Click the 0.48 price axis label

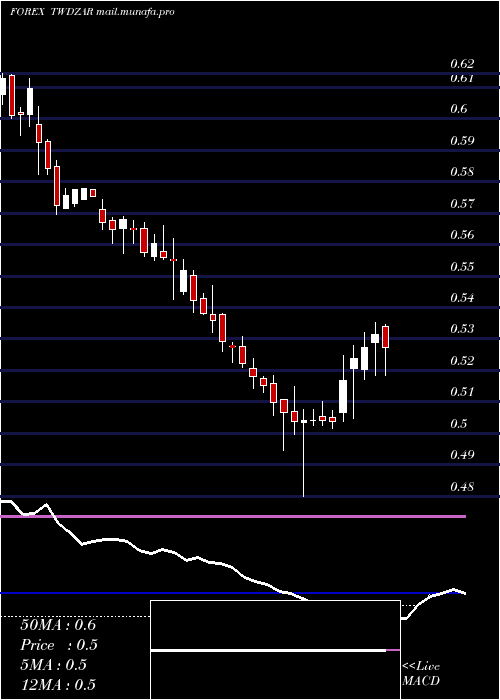(462, 487)
